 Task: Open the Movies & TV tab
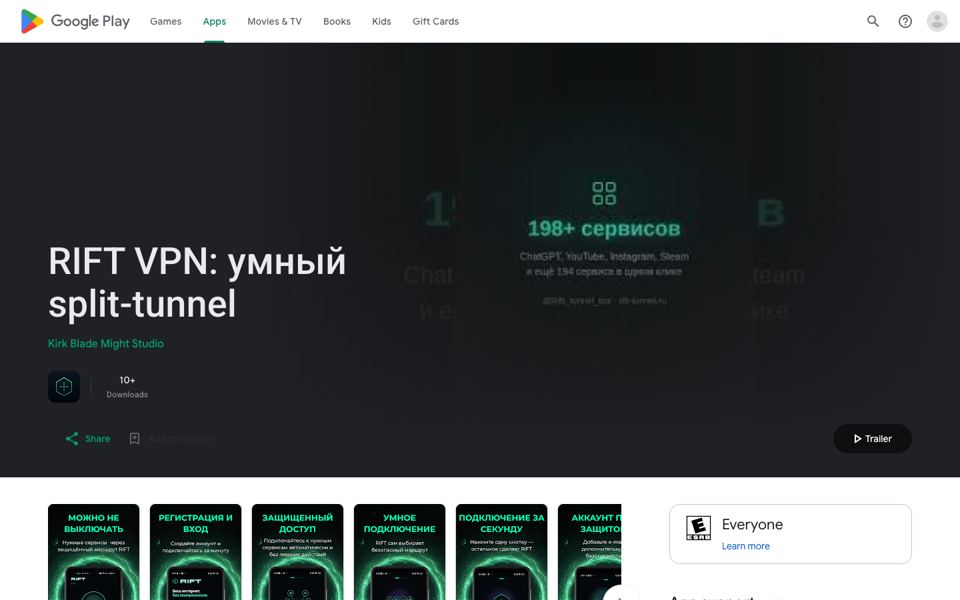click(274, 21)
